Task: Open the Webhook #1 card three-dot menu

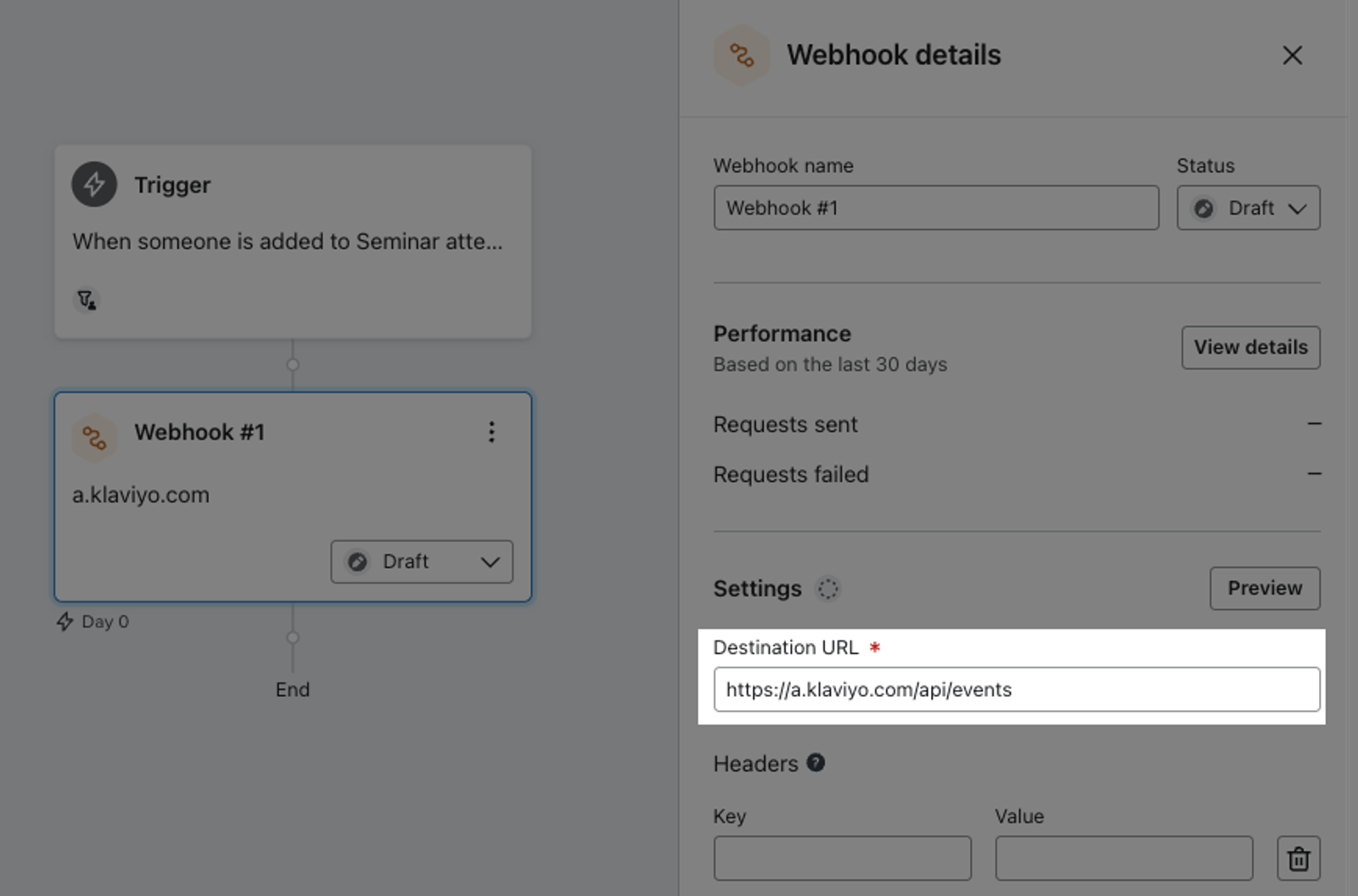Action: [x=491, y=432]
